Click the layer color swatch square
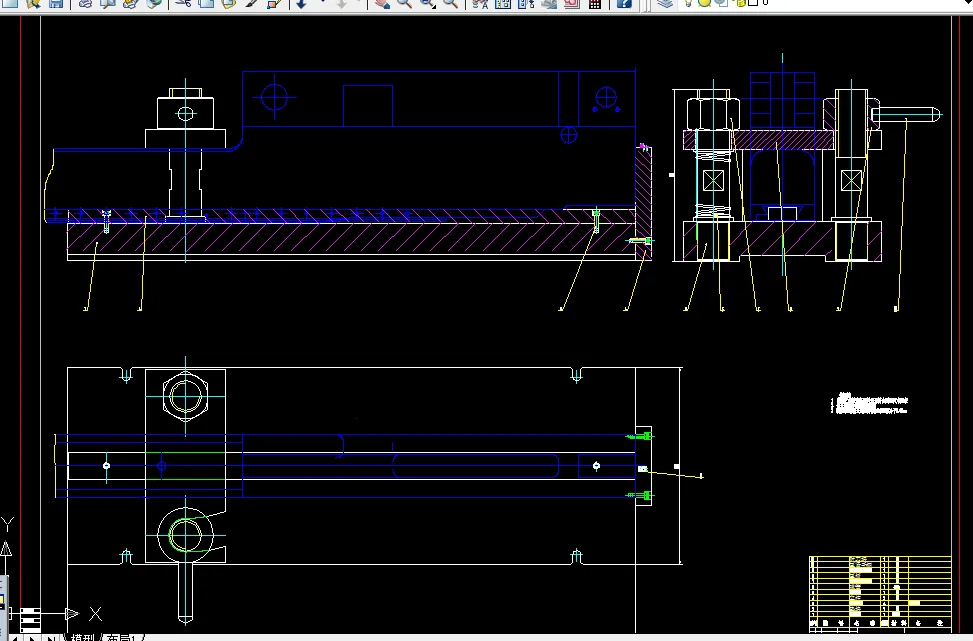Screen dimensions: 973x641 tap(753, 2)
